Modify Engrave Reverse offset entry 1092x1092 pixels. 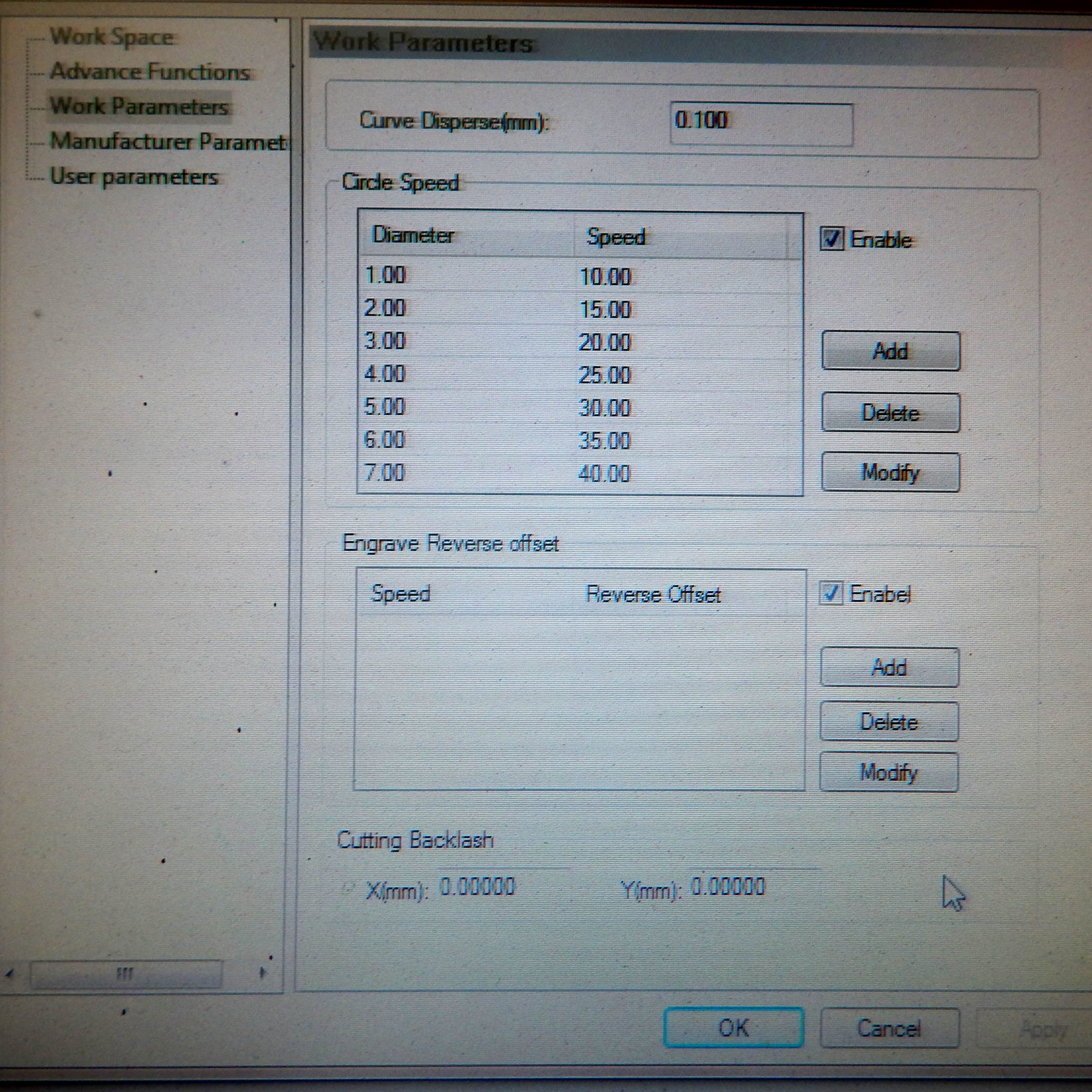(889, 773)
